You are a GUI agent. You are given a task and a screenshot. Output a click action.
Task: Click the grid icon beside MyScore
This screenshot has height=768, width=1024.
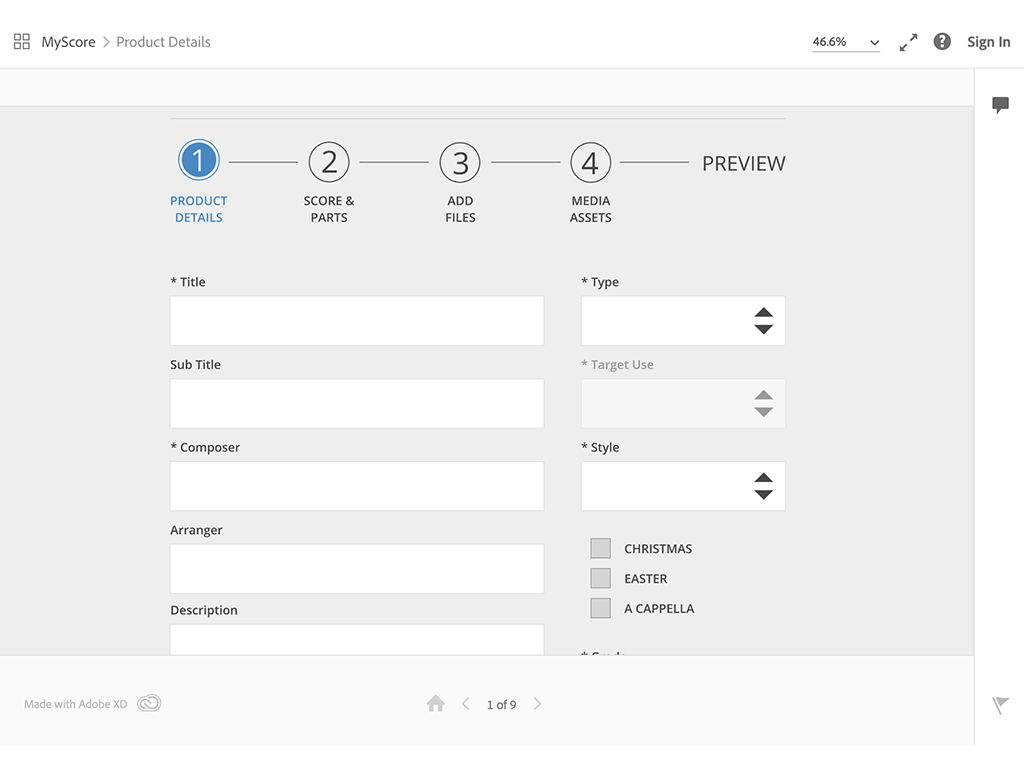21,42
